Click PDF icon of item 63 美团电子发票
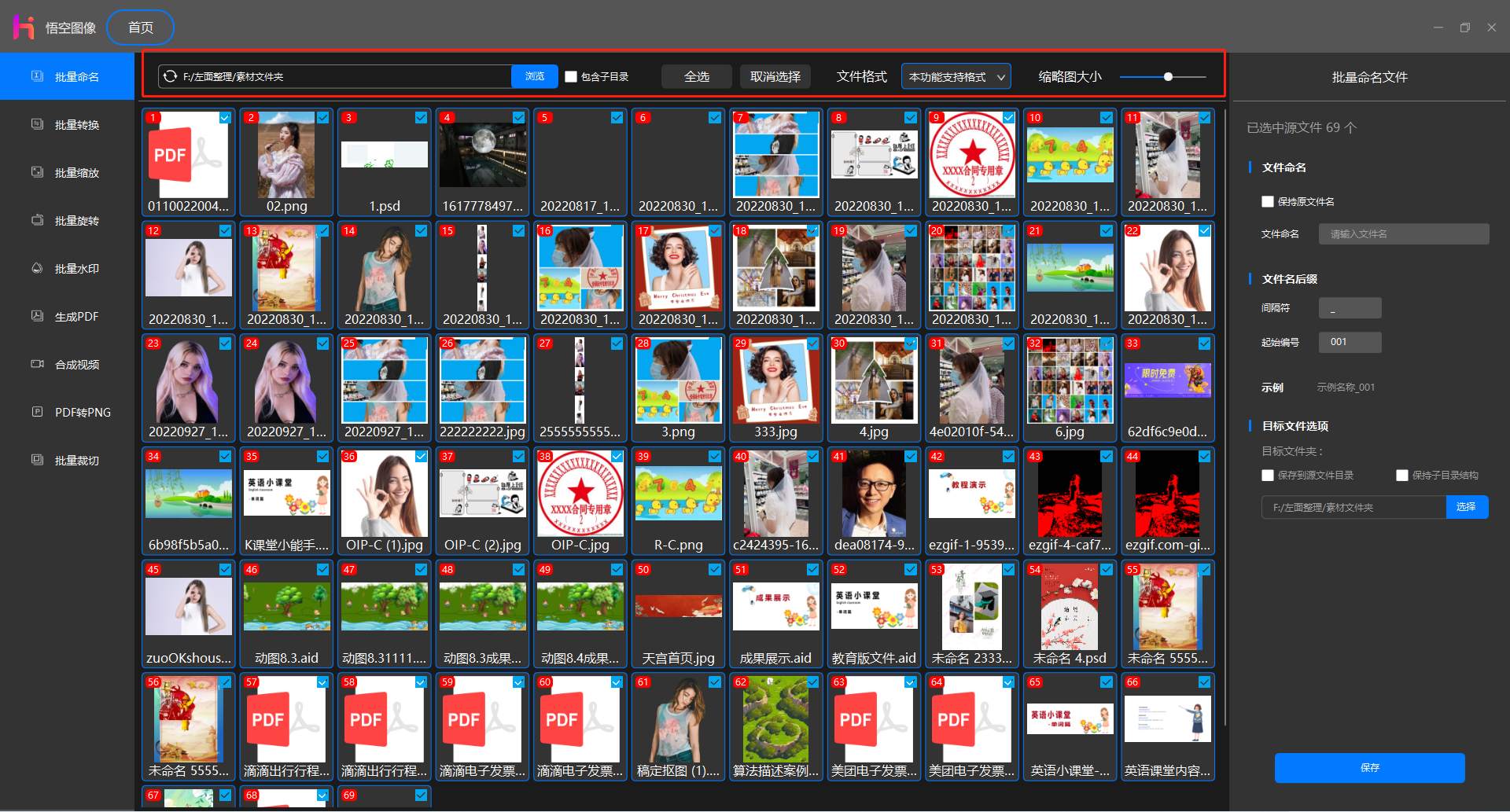1510x812 pixels. pos(873,719)
